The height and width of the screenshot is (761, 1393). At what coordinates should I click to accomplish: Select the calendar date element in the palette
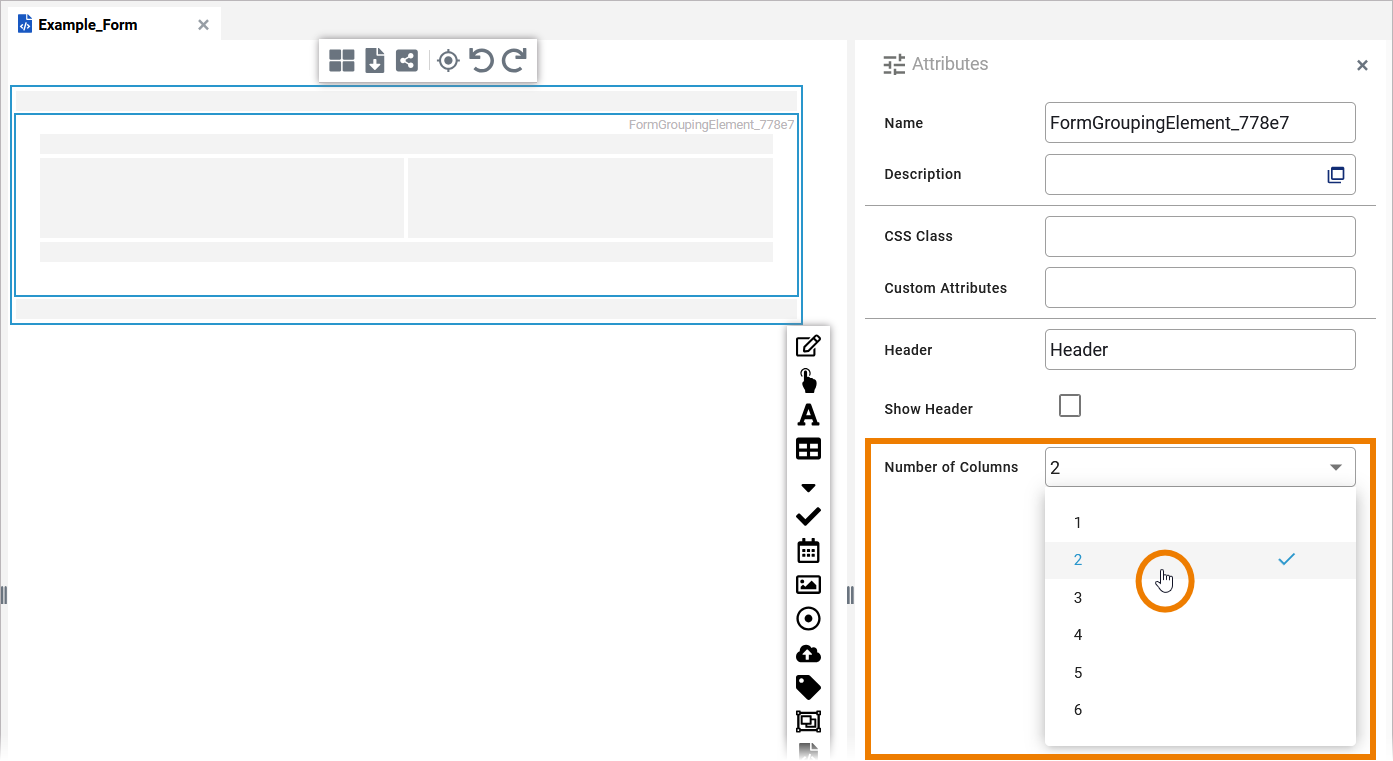(x=808, y=550)
